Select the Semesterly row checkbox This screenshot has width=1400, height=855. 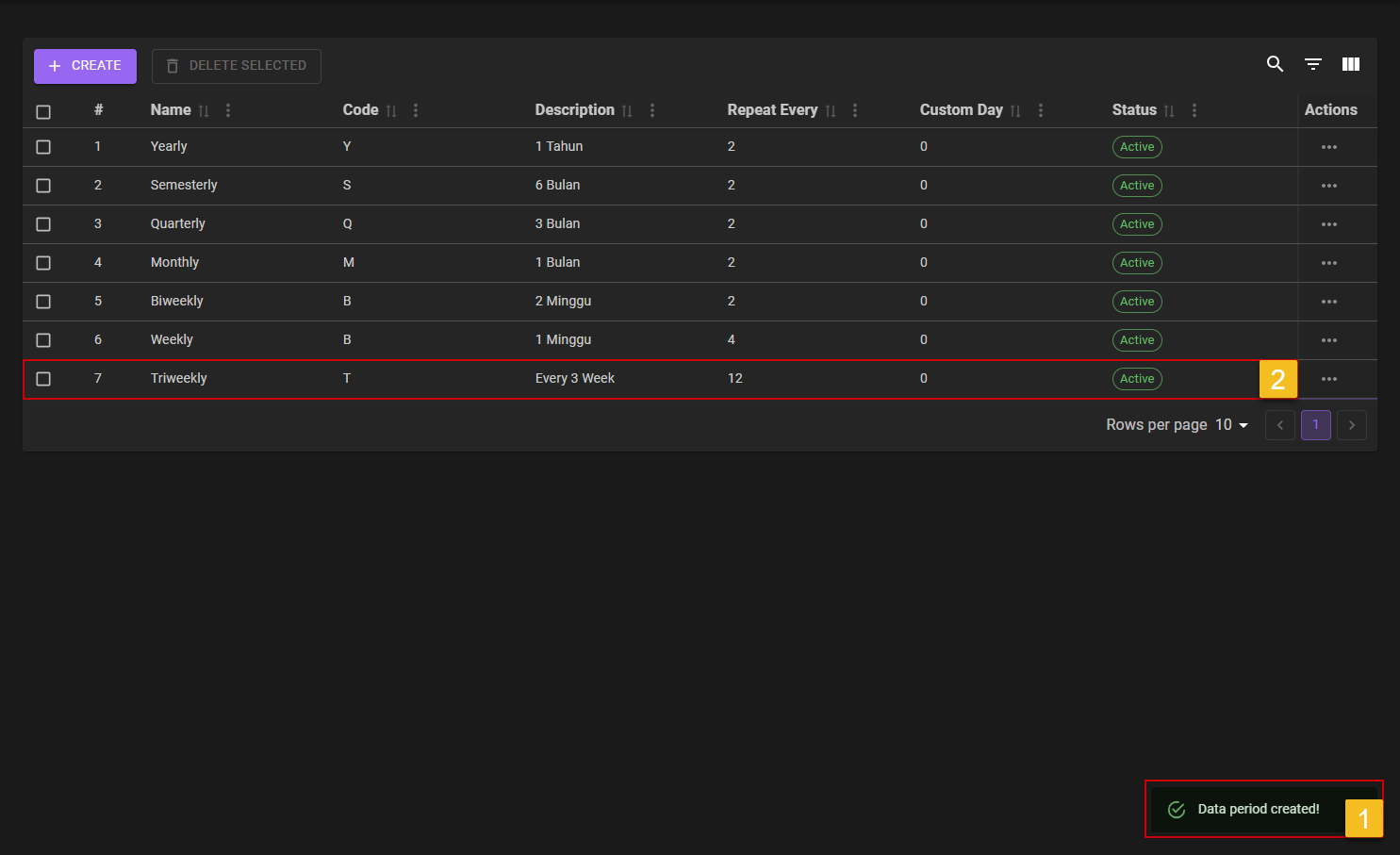pyautogui.click(x=43, y=186)
